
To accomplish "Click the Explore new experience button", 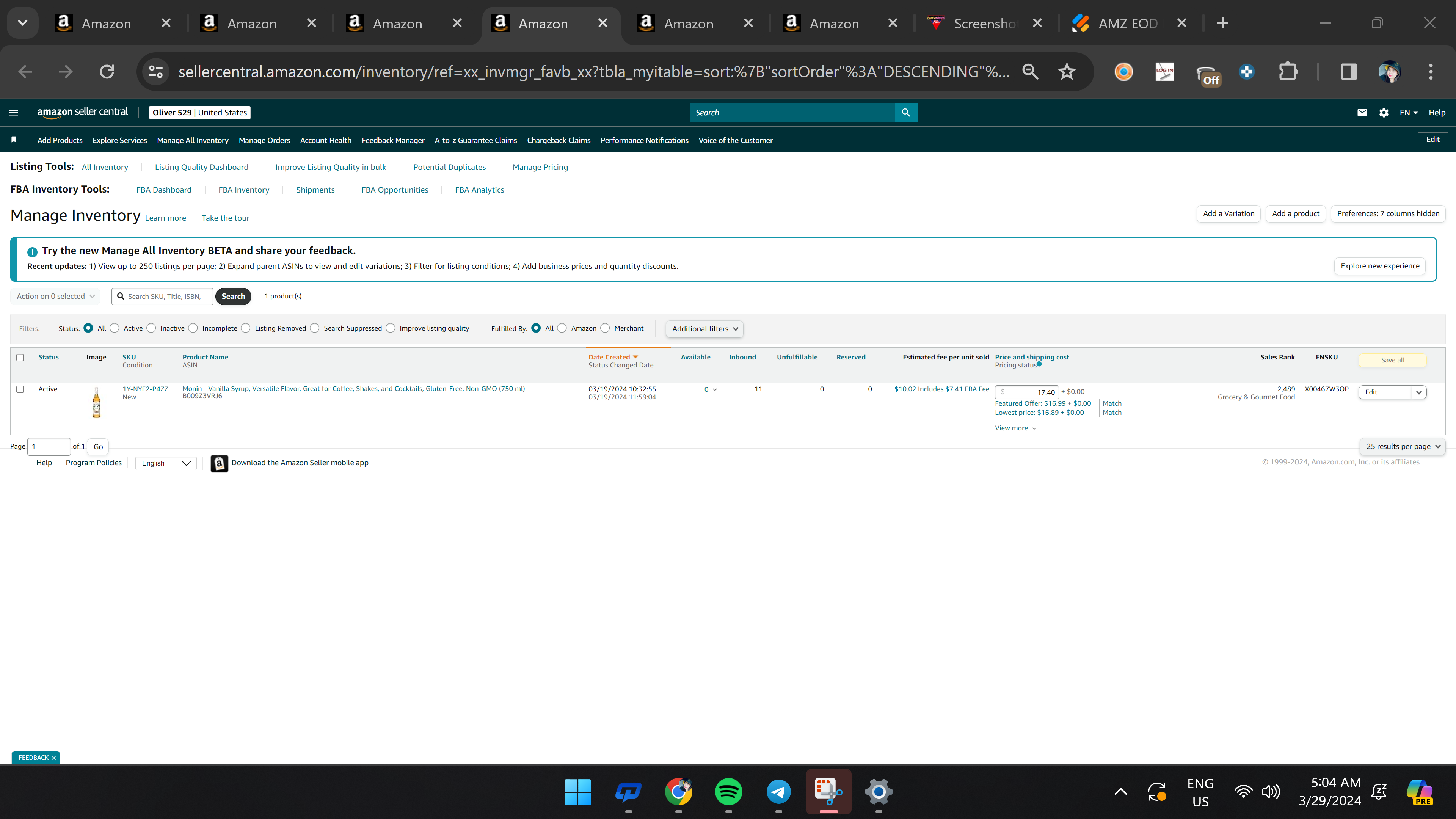I will tap(1380, 266).
